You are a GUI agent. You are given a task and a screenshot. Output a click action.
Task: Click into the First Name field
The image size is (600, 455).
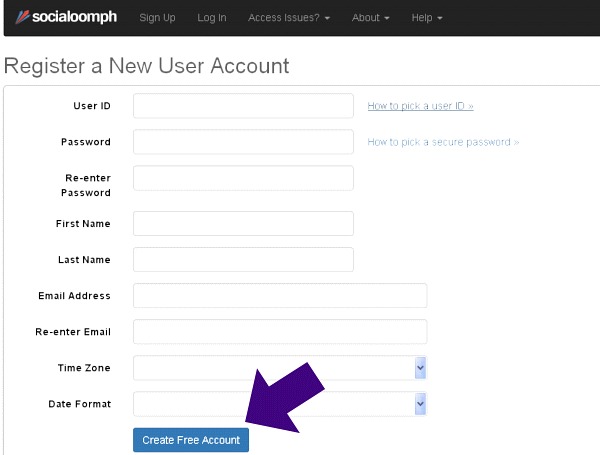243,223
